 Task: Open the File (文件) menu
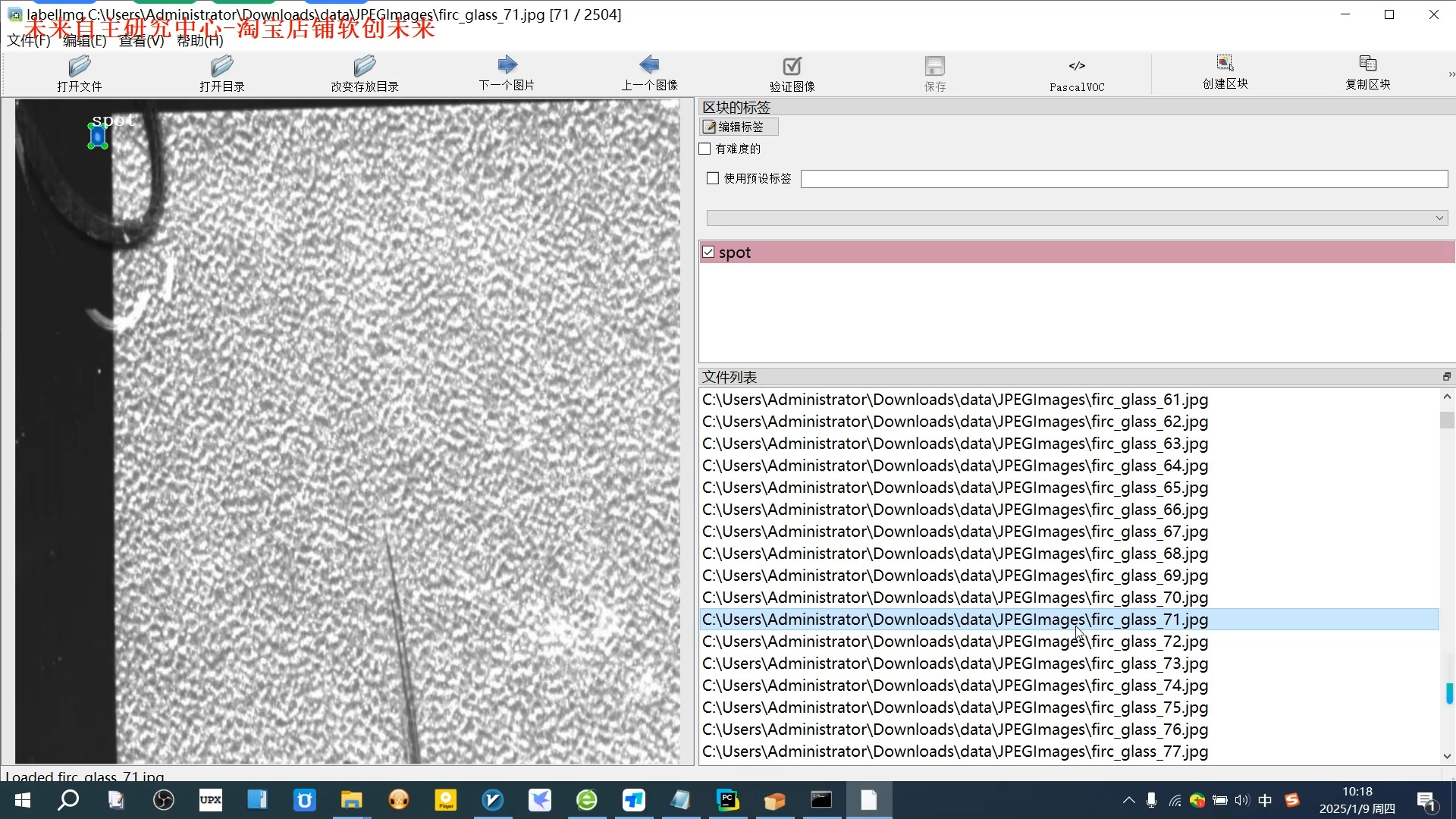click(28, 41)
